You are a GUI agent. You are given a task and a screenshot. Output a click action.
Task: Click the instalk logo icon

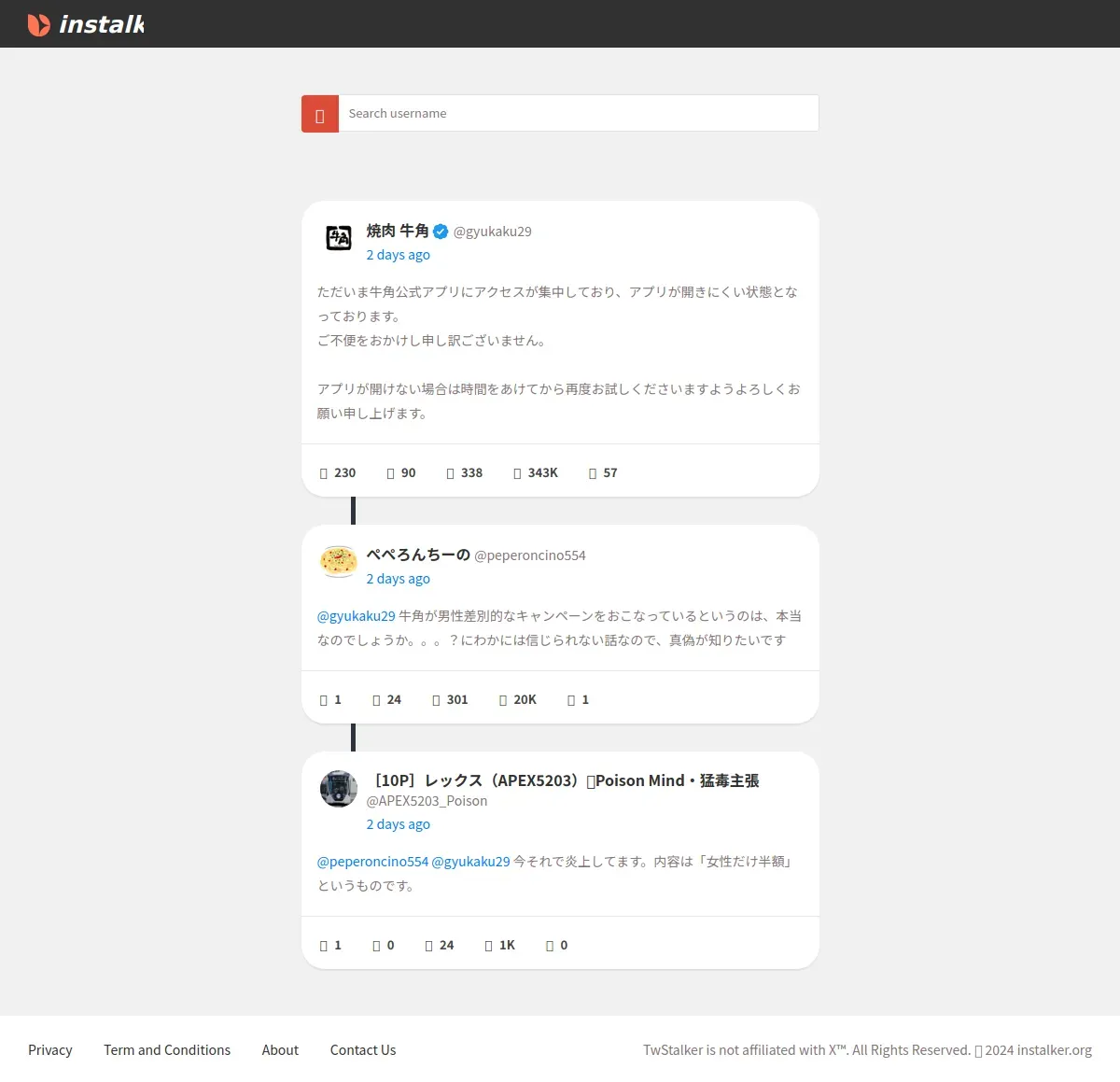pos(38,24)
